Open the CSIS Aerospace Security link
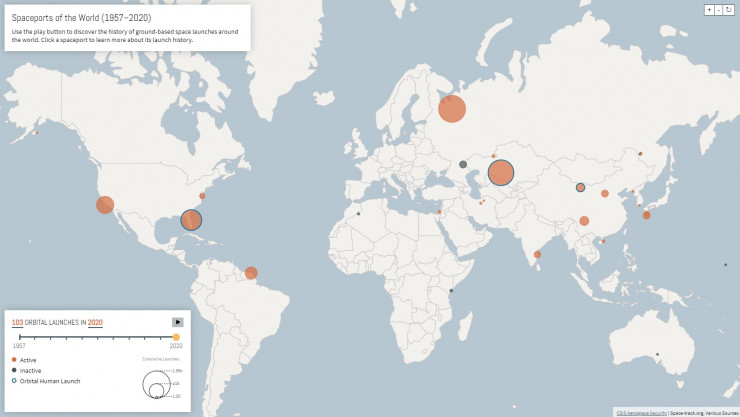 (640, 411)
